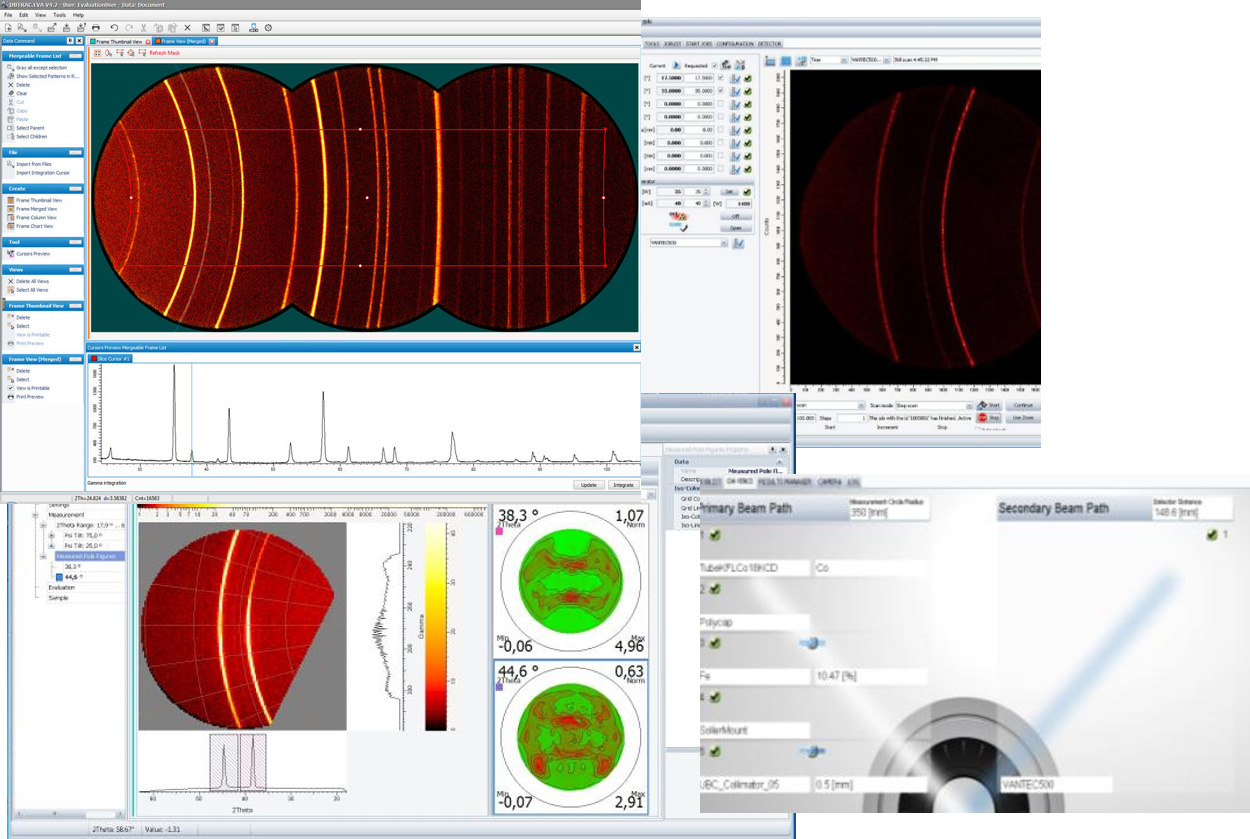Image resolution: width=1250 pixels, height=839 pixels.
Task: Switch to Frame Thumbnail View tab
Action: coord(119,41)
